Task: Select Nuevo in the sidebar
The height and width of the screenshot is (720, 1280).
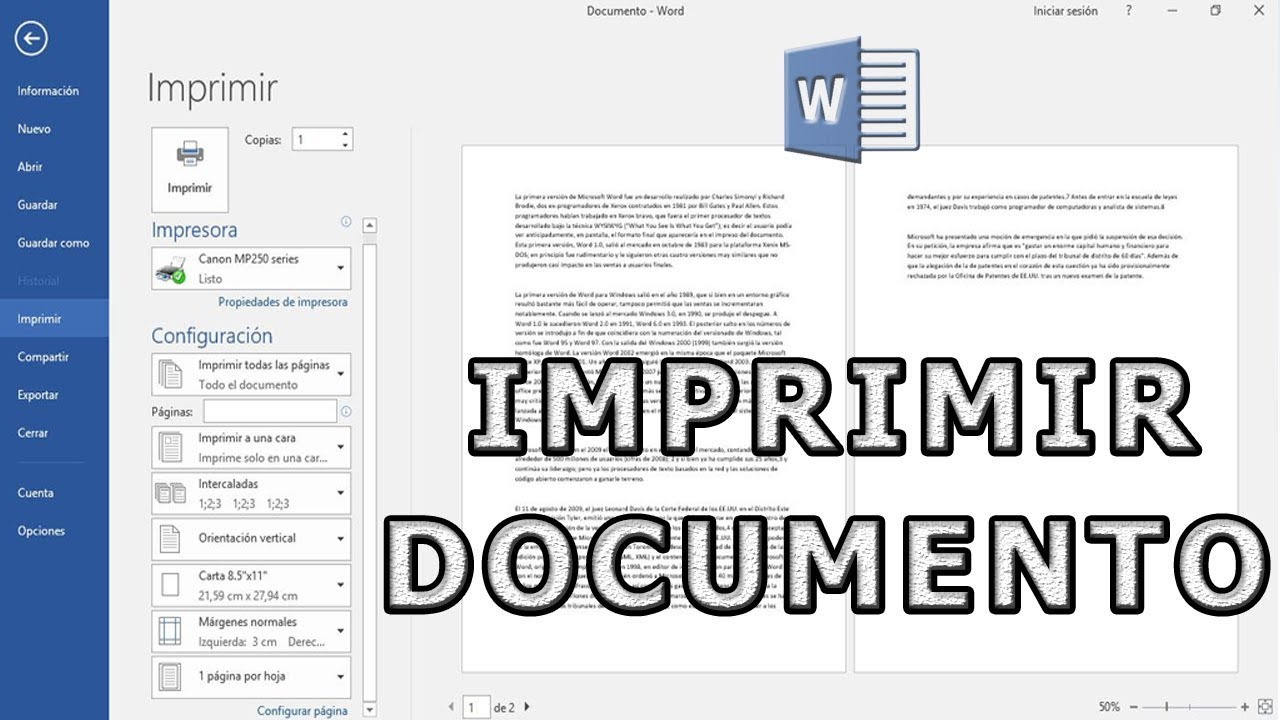Action: 34,129
